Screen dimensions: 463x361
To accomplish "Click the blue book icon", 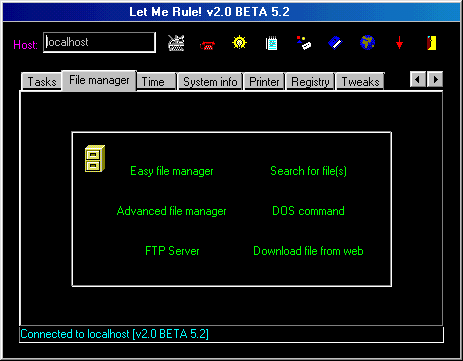I will (336, 43).
